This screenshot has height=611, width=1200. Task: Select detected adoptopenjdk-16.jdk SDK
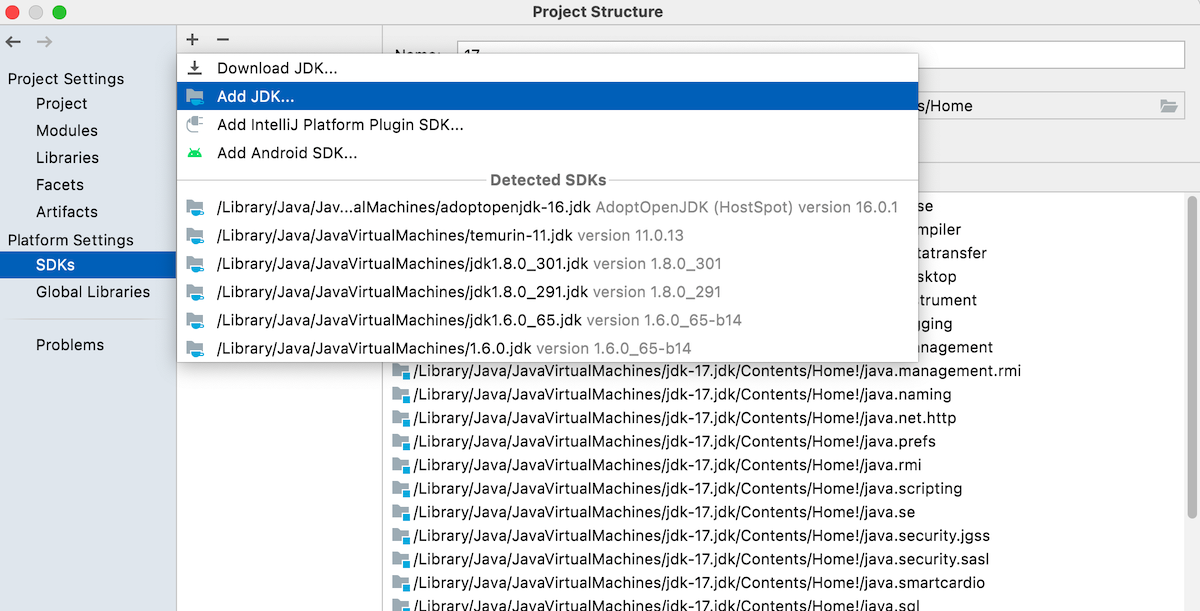pos(548,207)
